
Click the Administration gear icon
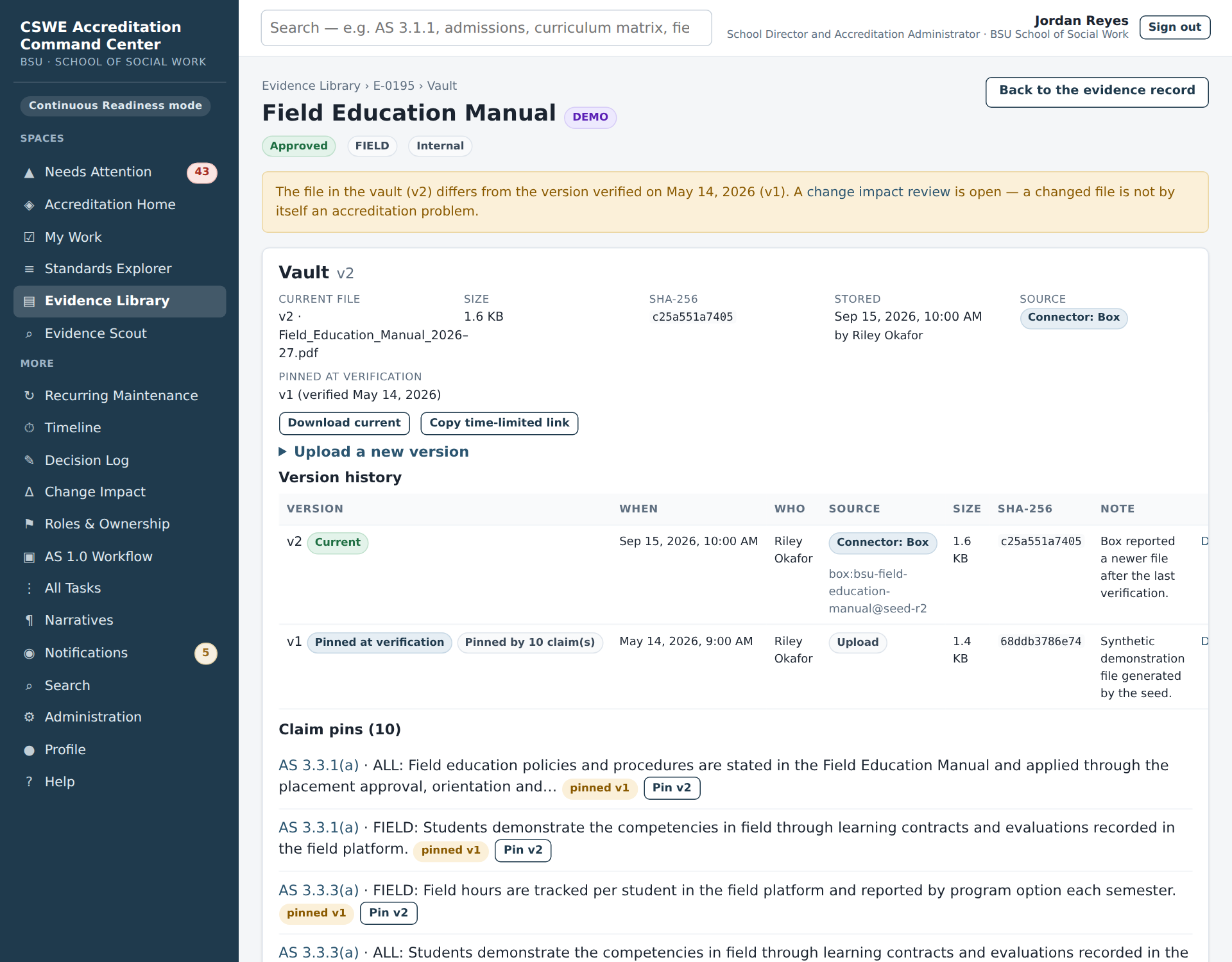click(x=29, y=717)
